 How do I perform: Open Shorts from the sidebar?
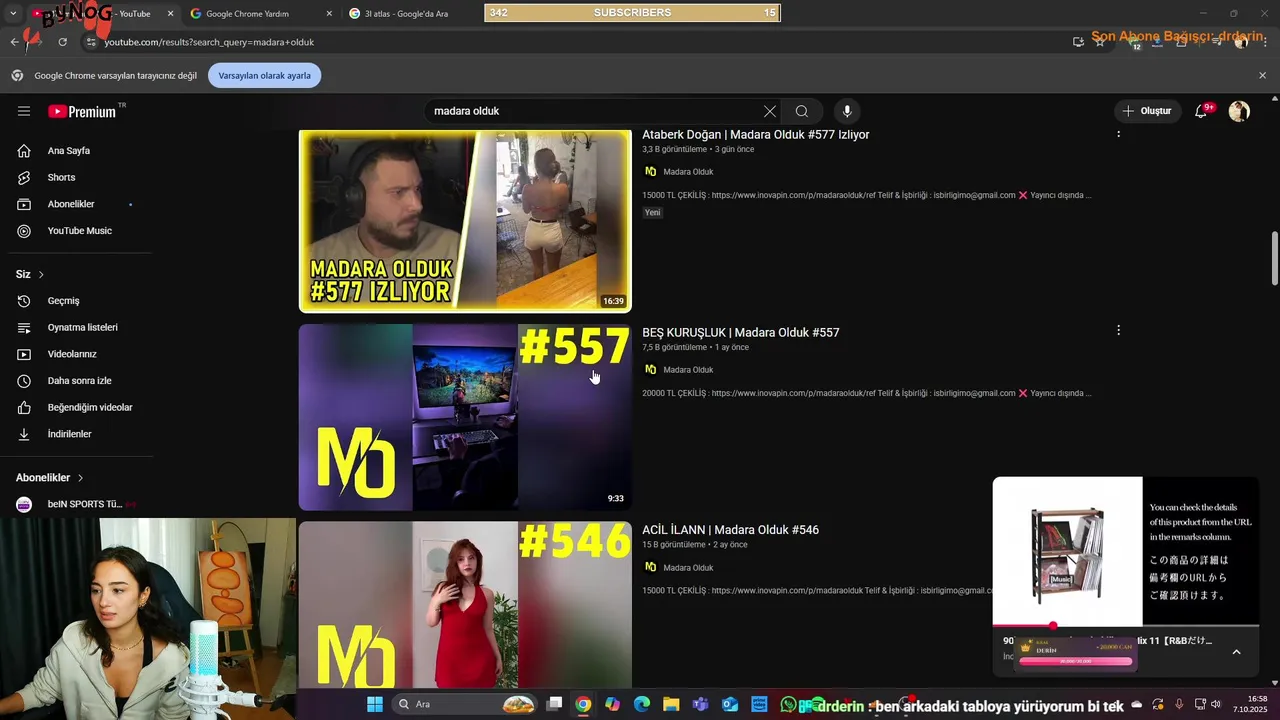pyautogui.click(x=61, y=177)
